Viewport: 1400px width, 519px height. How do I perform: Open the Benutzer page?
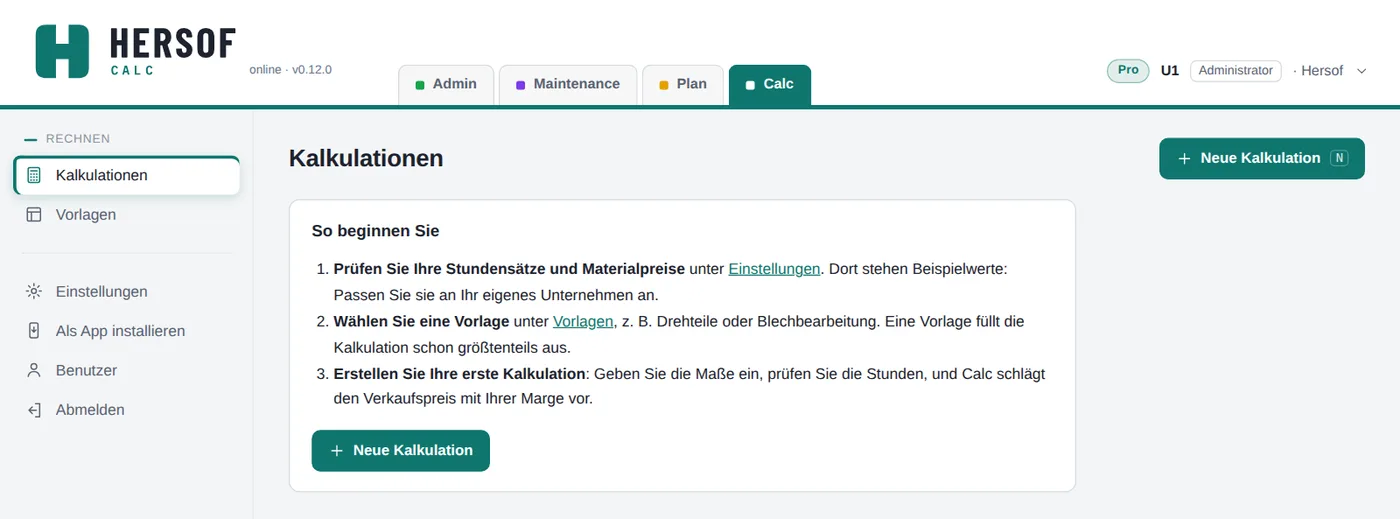(x=127, y=370)
